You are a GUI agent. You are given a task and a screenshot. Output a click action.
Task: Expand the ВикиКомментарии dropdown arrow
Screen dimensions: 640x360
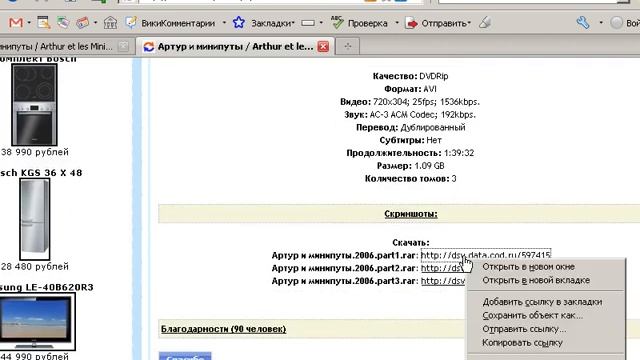[x=224, y=23]
